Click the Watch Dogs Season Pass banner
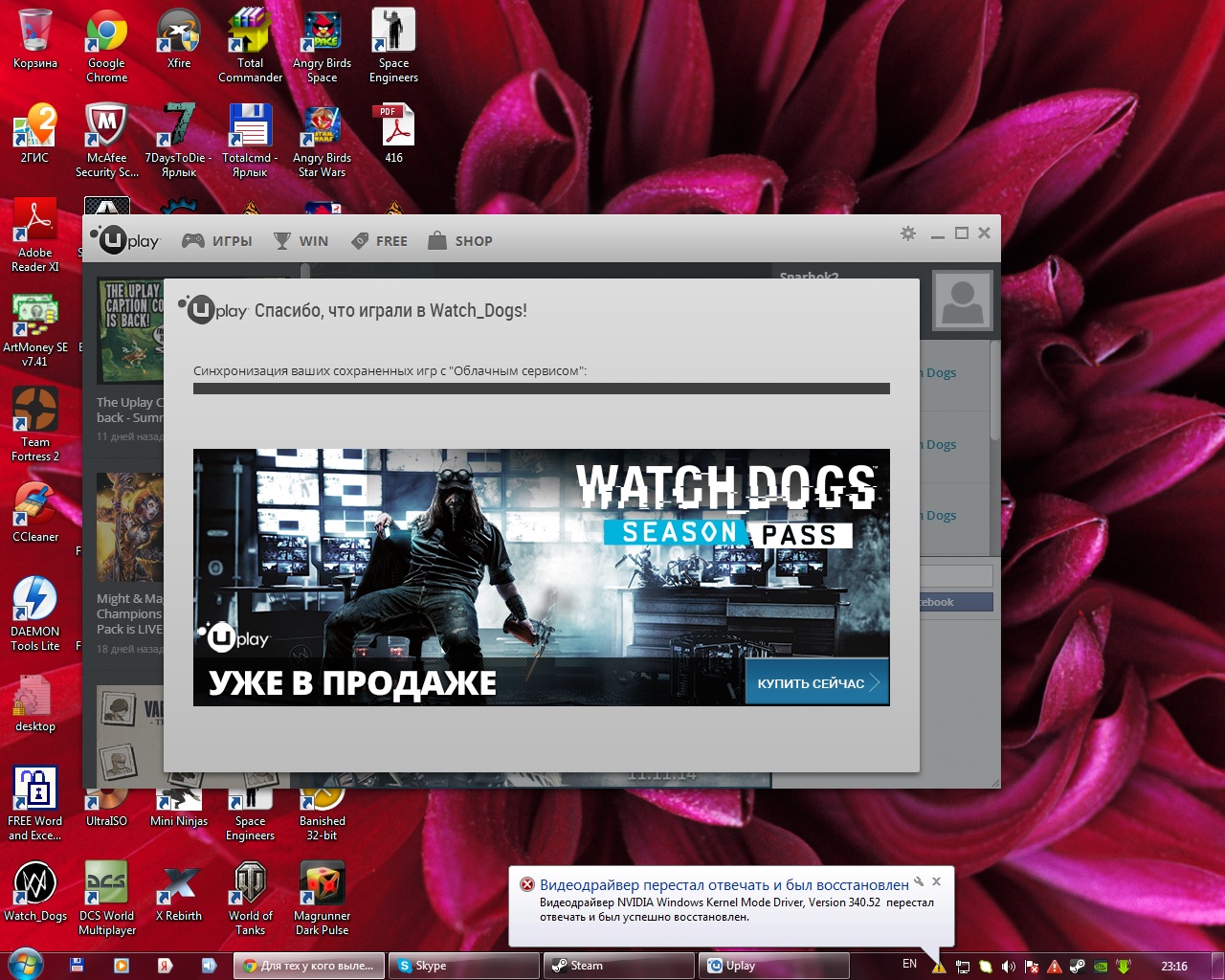 pyautogui.click(x=542, y=577)
